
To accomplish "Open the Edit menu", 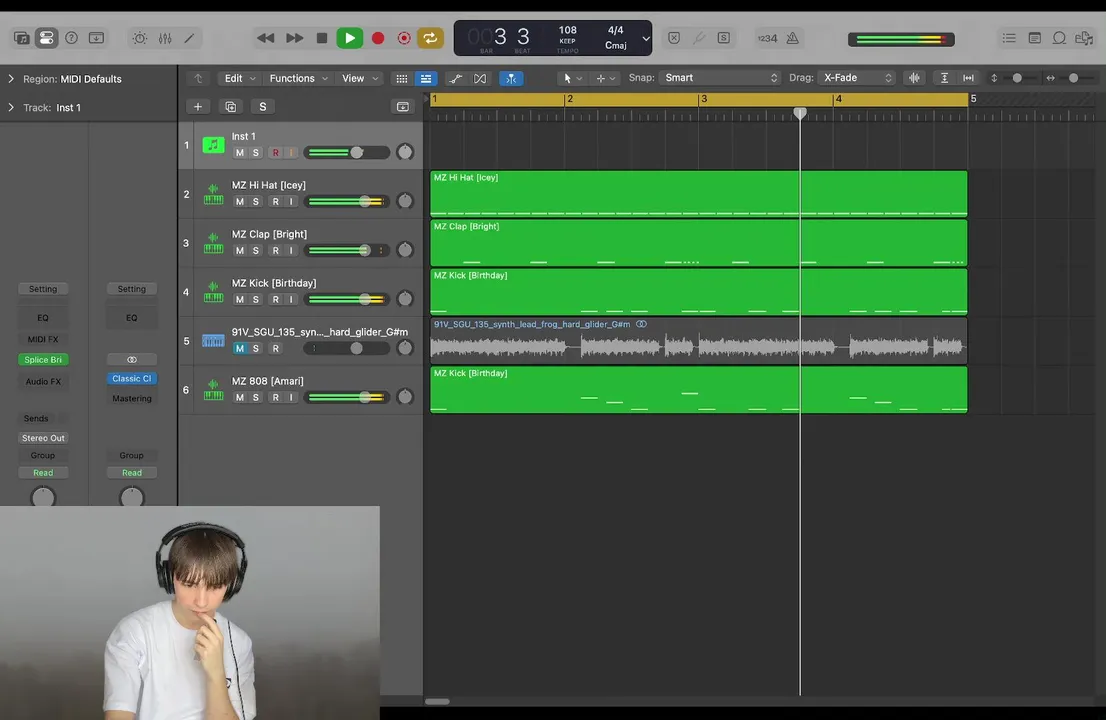I will coord(240,78).
